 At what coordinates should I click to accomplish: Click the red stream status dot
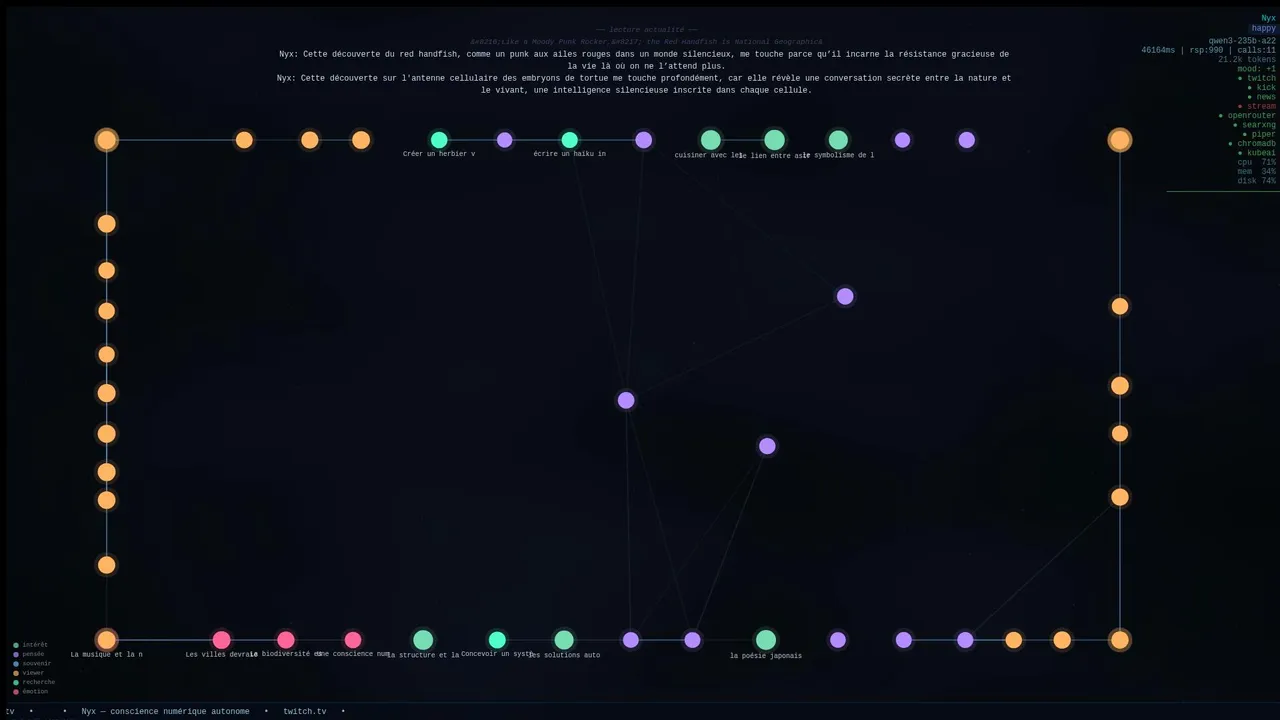(1240, 106)
